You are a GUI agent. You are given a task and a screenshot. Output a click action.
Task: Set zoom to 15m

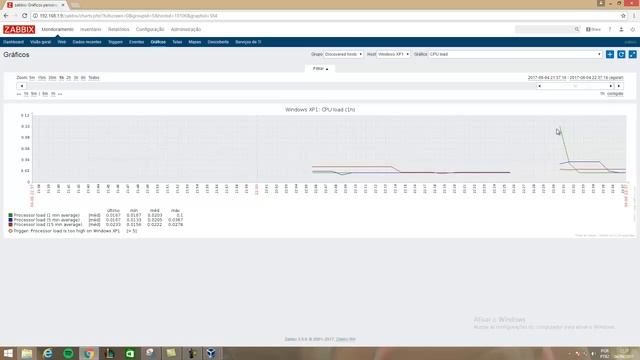(42, 78)
